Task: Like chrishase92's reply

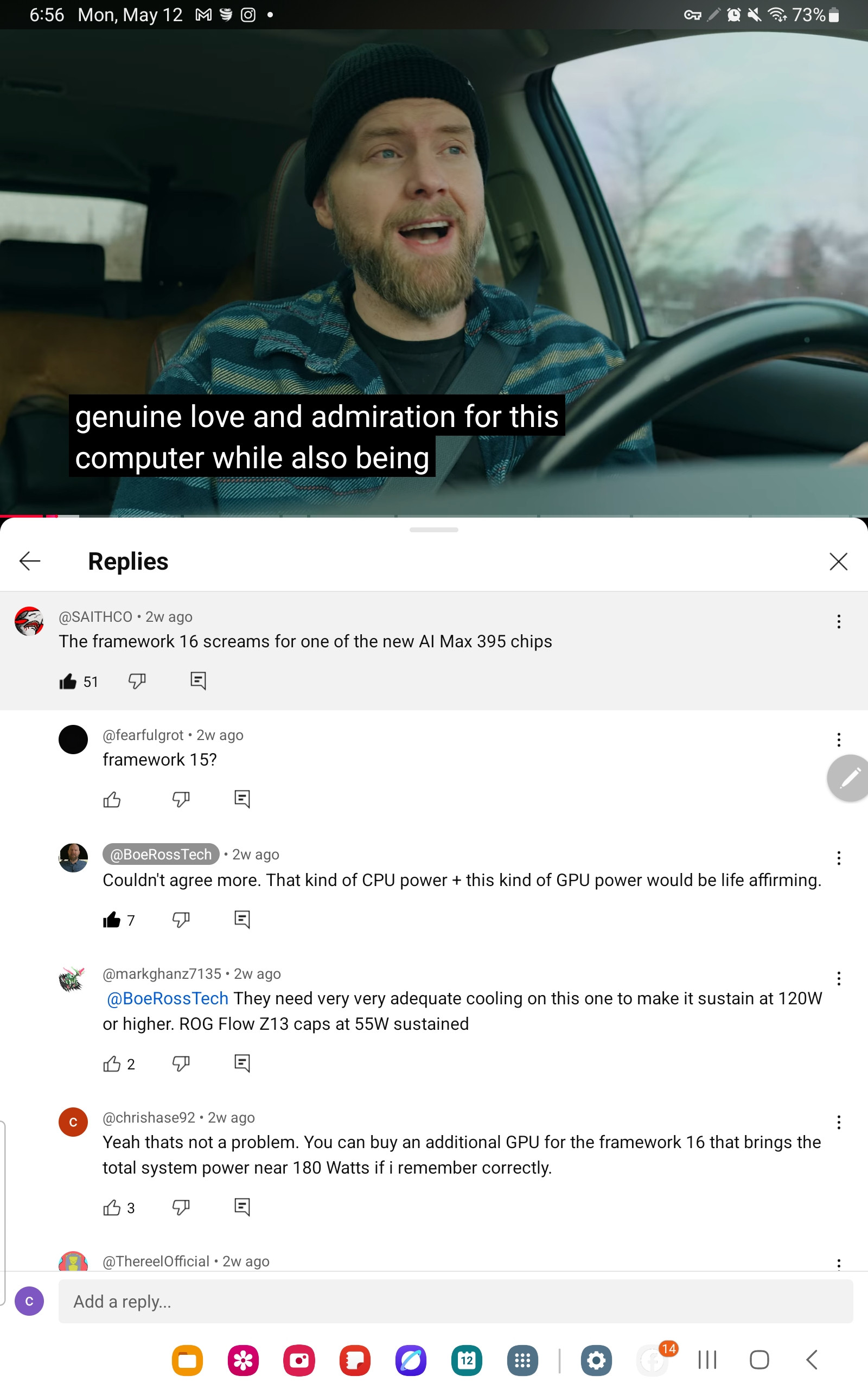Action: pyautogui.click(x=112, y=1208)
